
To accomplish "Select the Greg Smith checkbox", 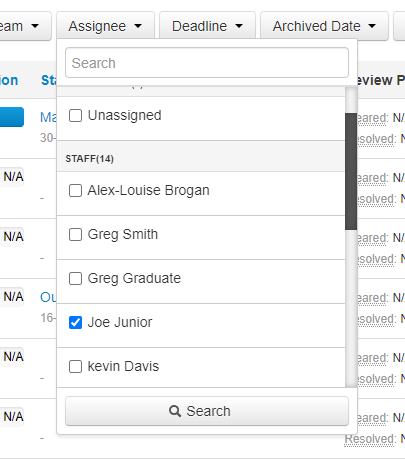I will 75,234.
